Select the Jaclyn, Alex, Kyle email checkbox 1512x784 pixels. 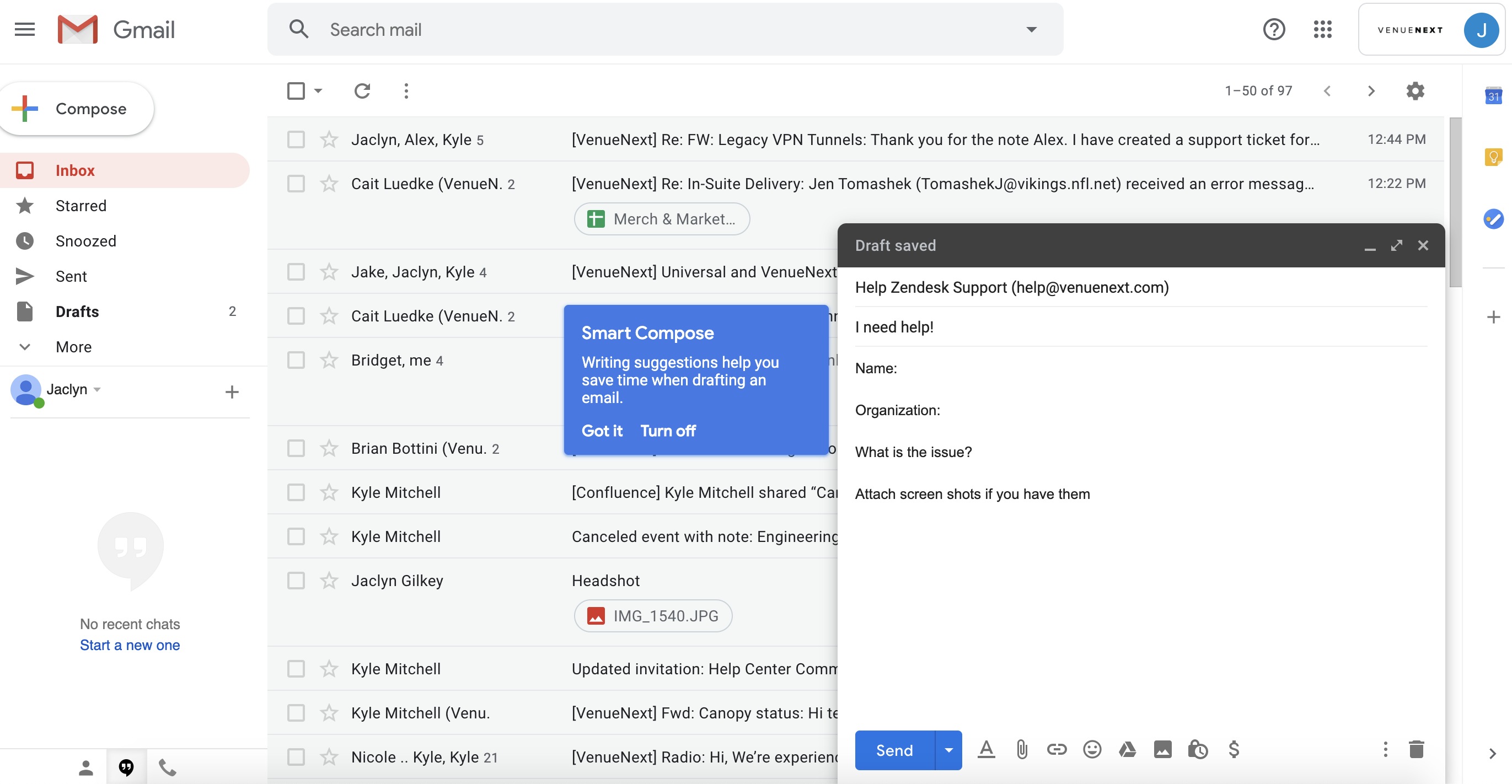point(296,139)
